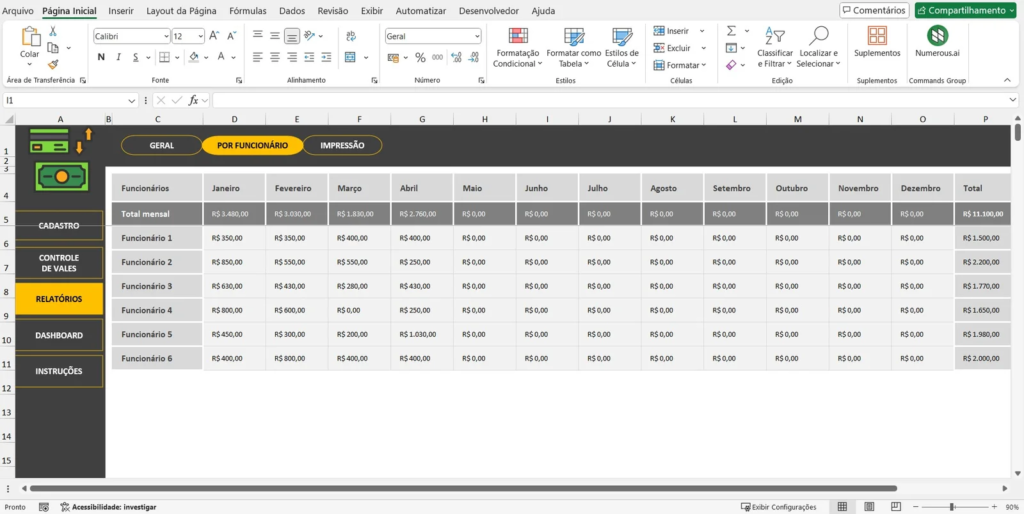Select the IMPRESSÃO report button

coord(342,145)
